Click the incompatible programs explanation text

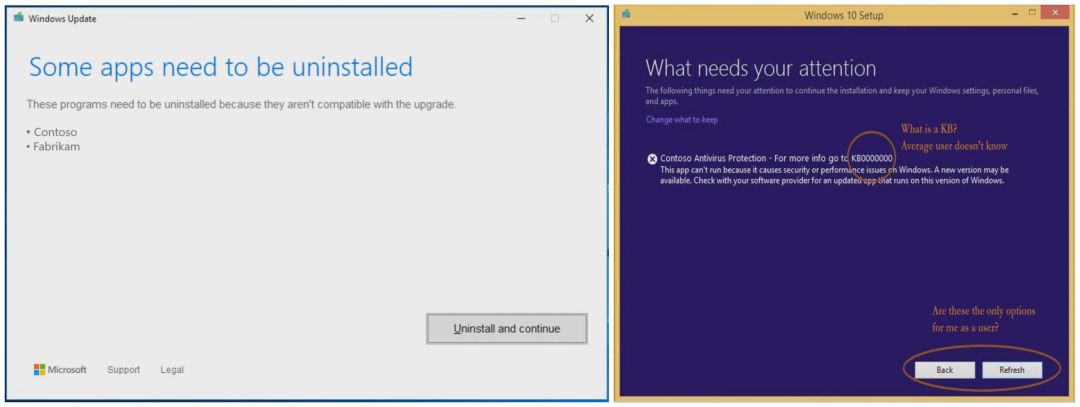[x=241, y=105]
